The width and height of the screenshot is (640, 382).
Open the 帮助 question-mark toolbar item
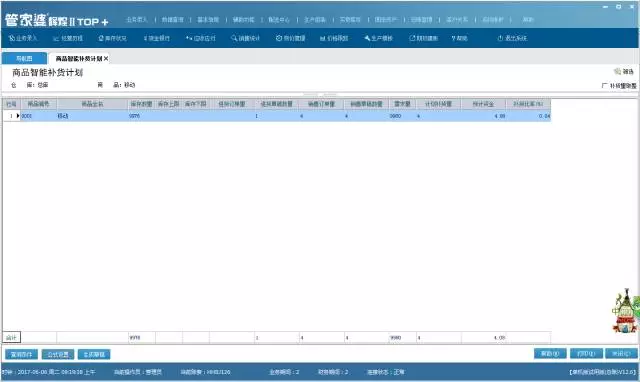coord(459,38)
